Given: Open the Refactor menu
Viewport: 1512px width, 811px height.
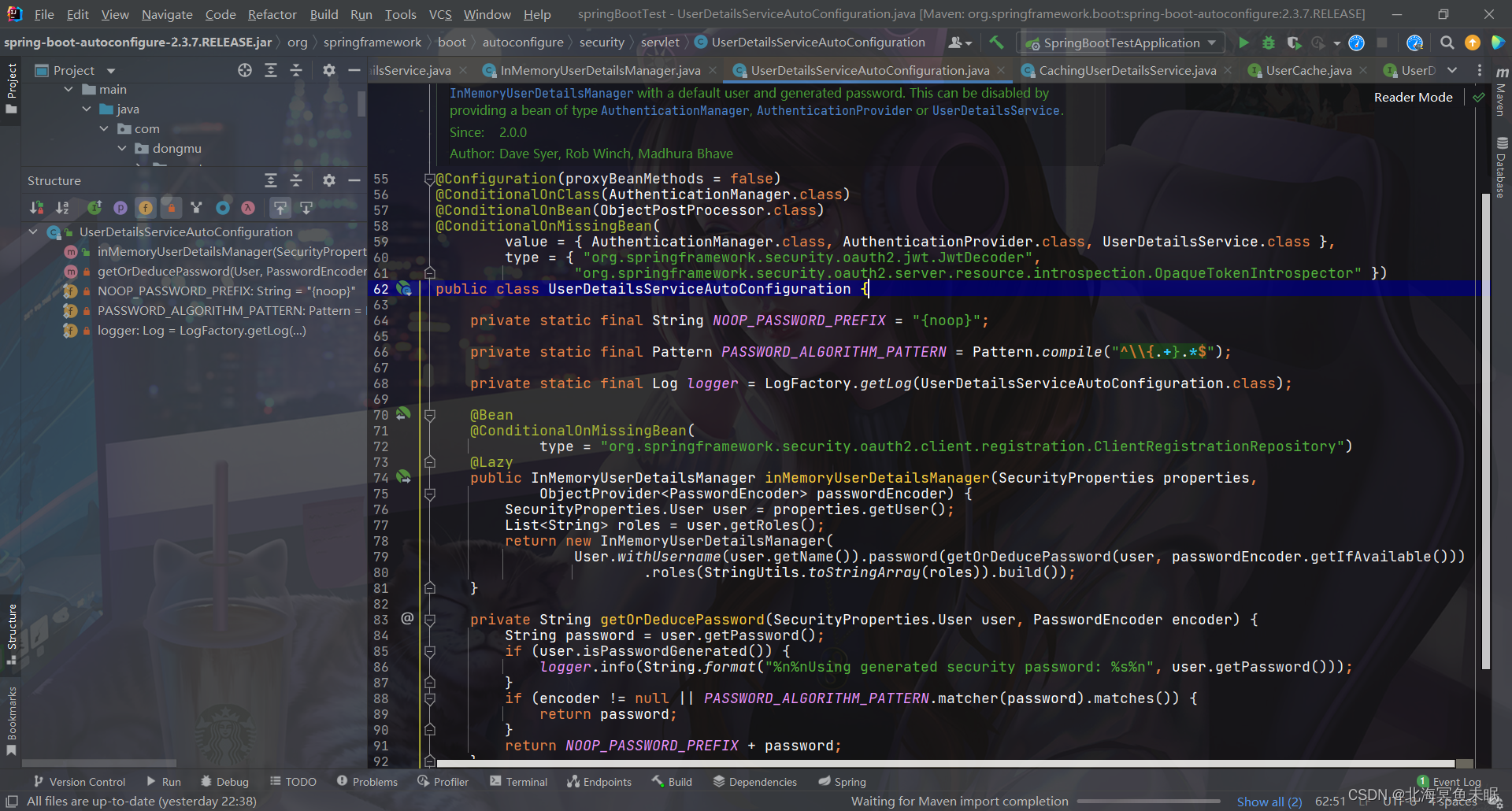Looking at the screenshot, I should tap(272, 14).
